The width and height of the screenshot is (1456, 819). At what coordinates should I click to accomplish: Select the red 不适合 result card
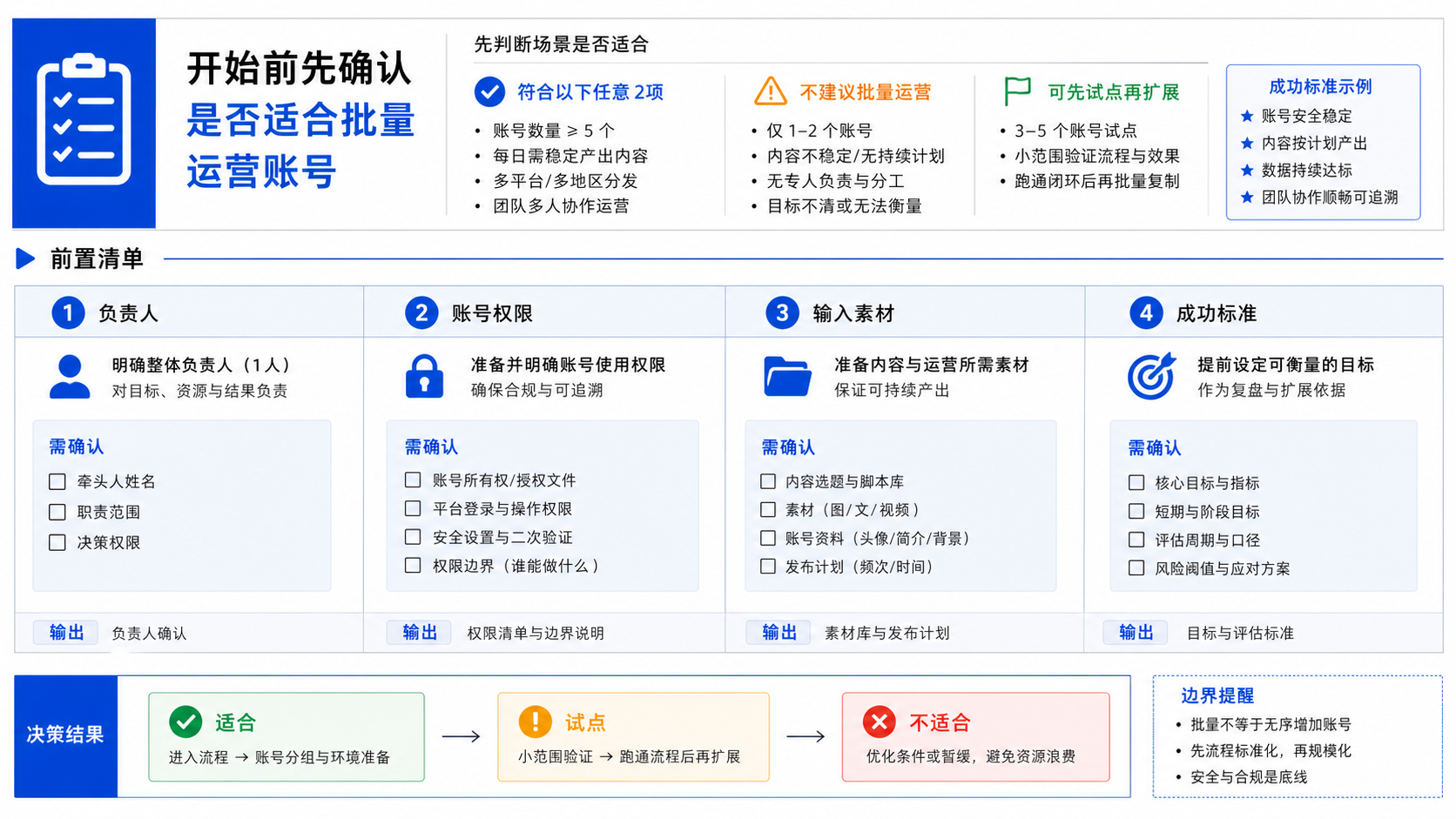coord(976,736)
